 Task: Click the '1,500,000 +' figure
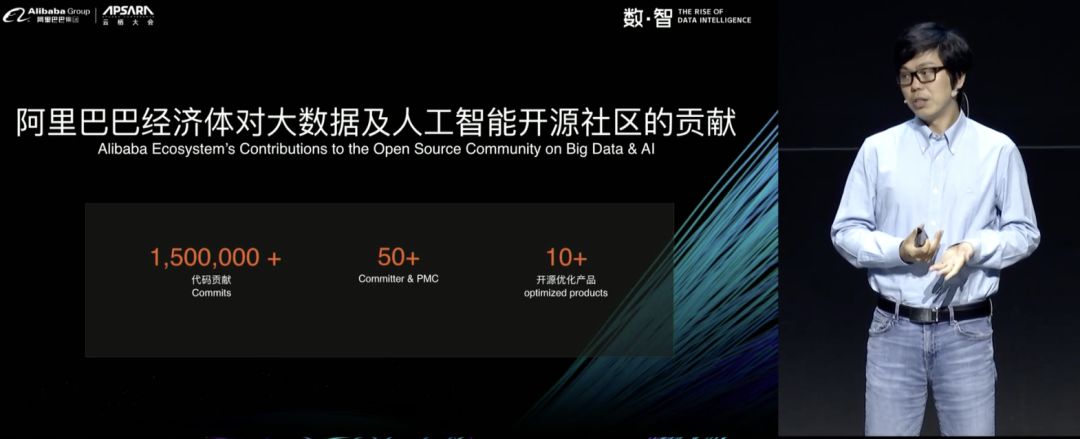(216, 258)
